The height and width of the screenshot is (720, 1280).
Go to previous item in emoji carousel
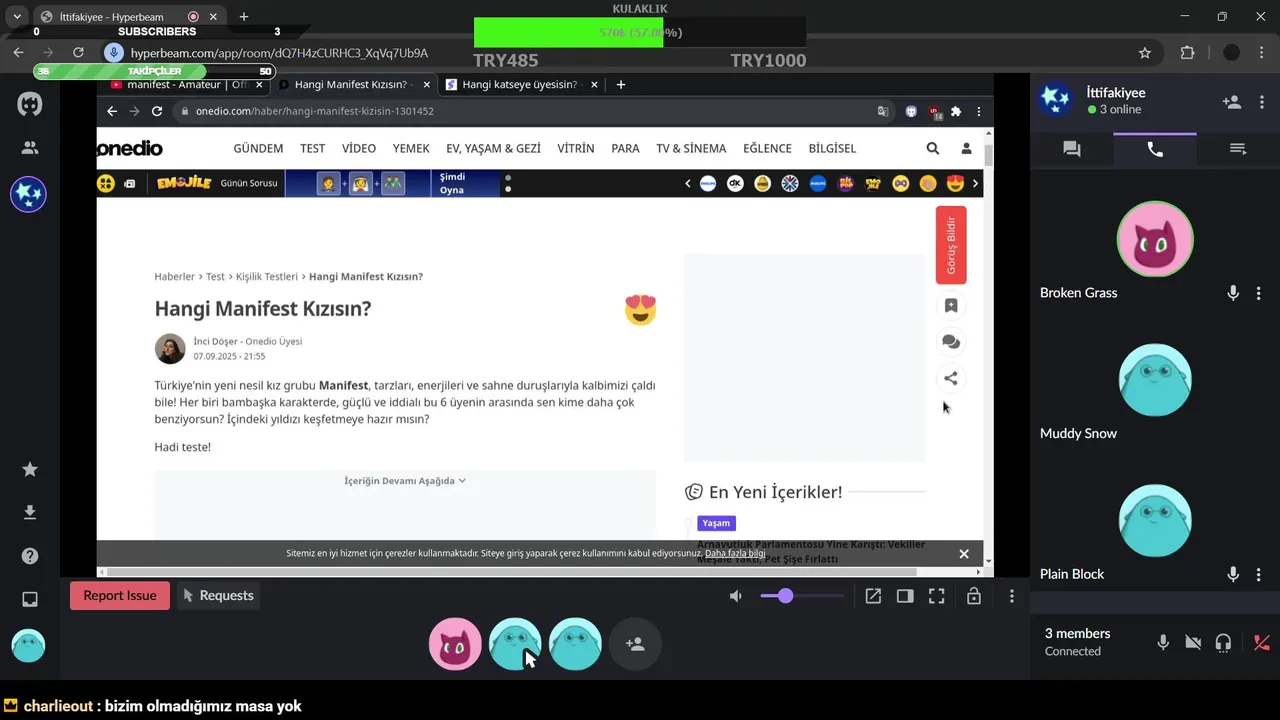[688, 184]
